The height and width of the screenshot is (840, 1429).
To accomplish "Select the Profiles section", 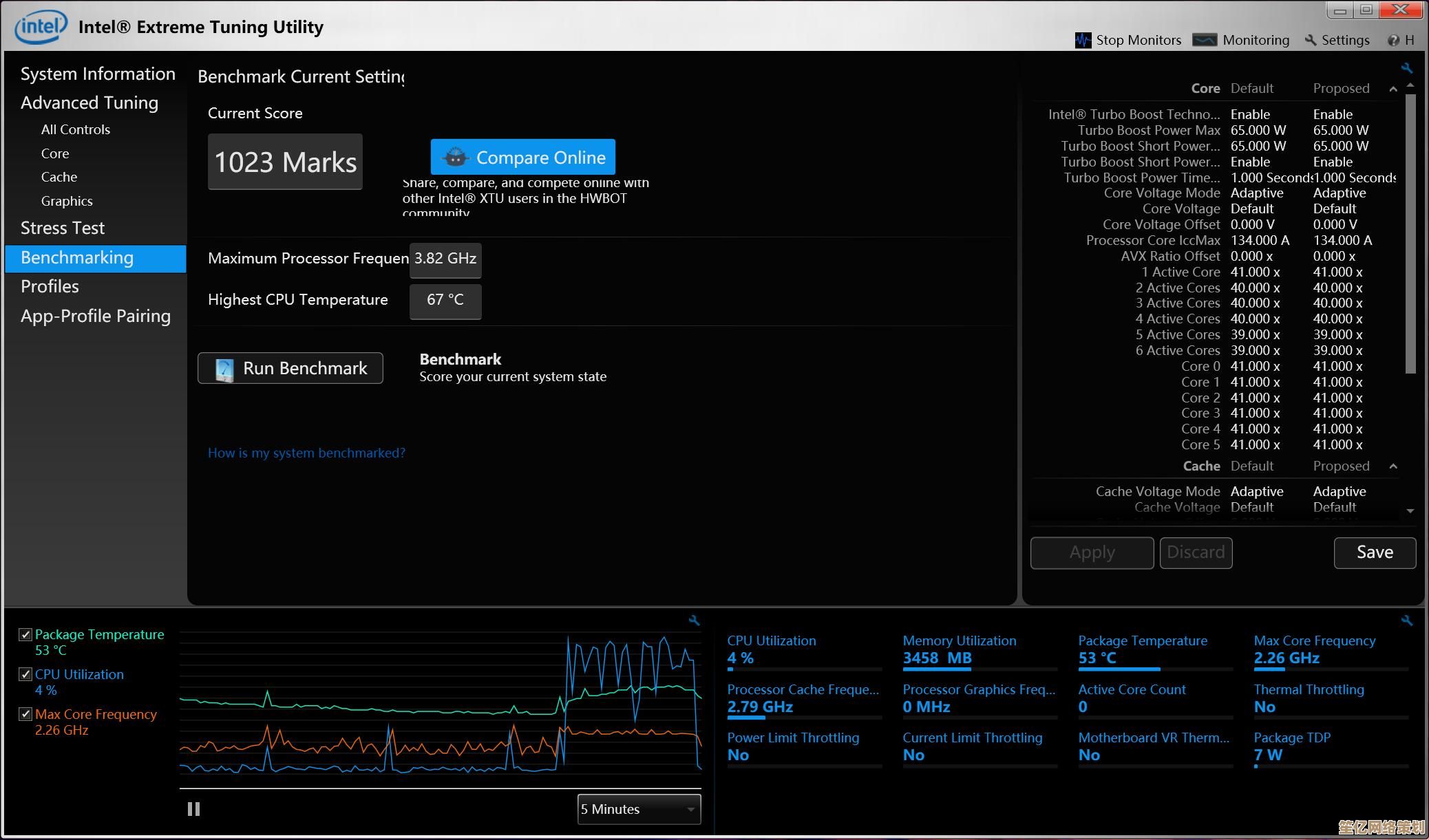I will click(x=50, y=286).
